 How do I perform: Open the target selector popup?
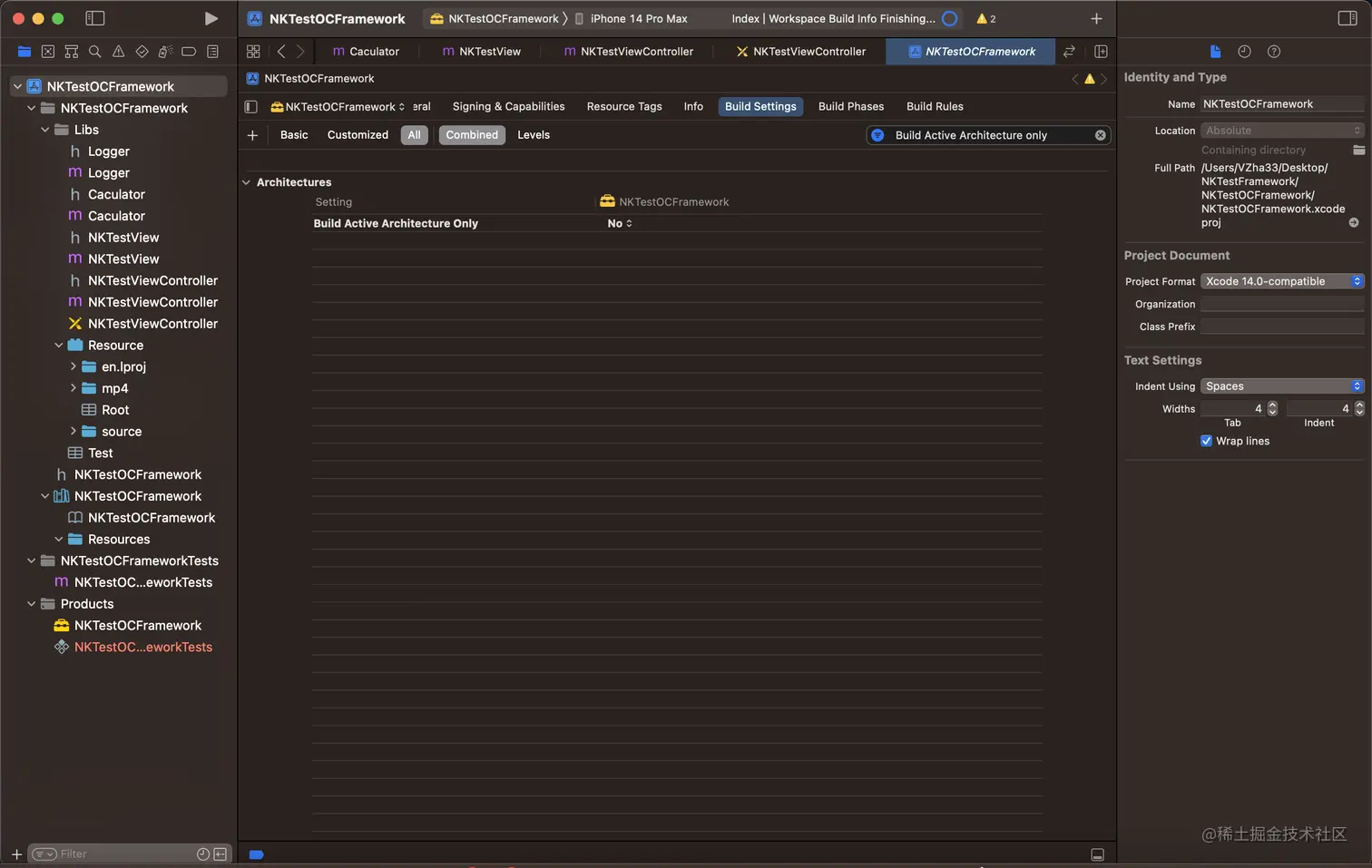click(338, 107)
